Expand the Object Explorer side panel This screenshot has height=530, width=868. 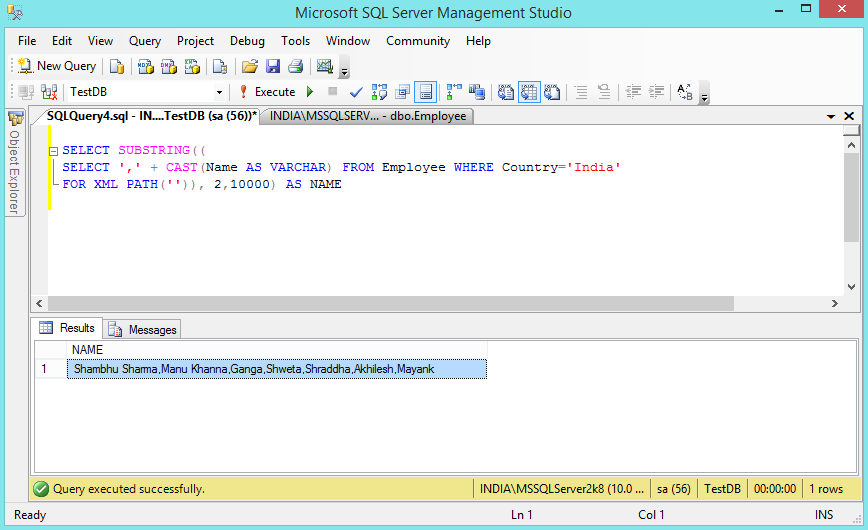(14, 163)
